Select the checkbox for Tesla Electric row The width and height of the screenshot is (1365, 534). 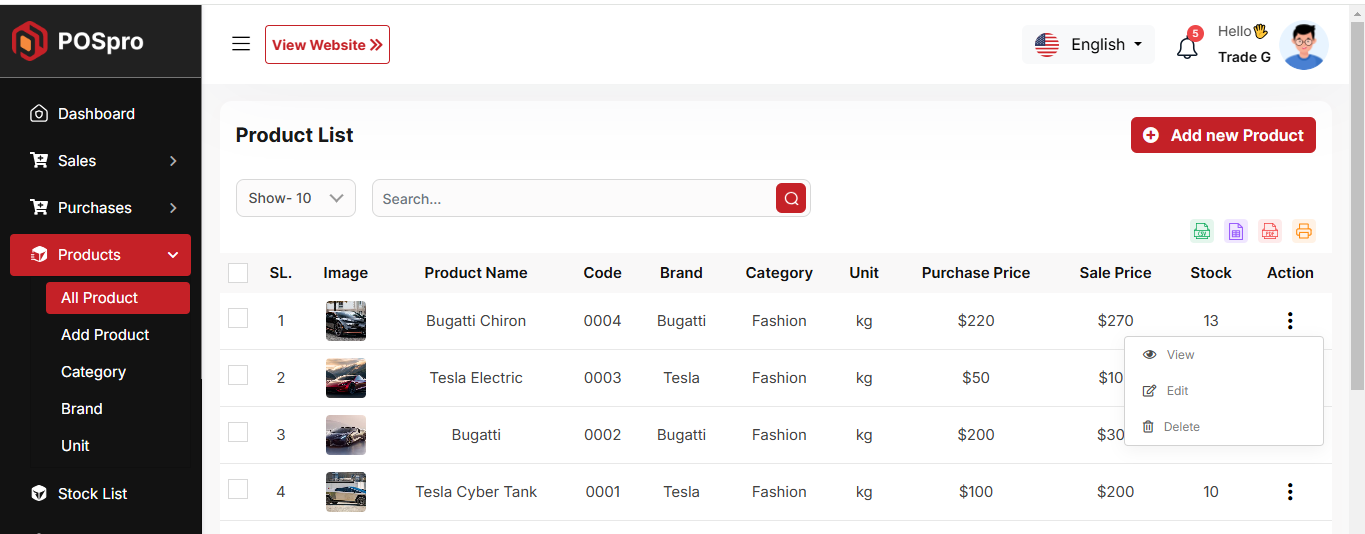click(x=238, y=375)
